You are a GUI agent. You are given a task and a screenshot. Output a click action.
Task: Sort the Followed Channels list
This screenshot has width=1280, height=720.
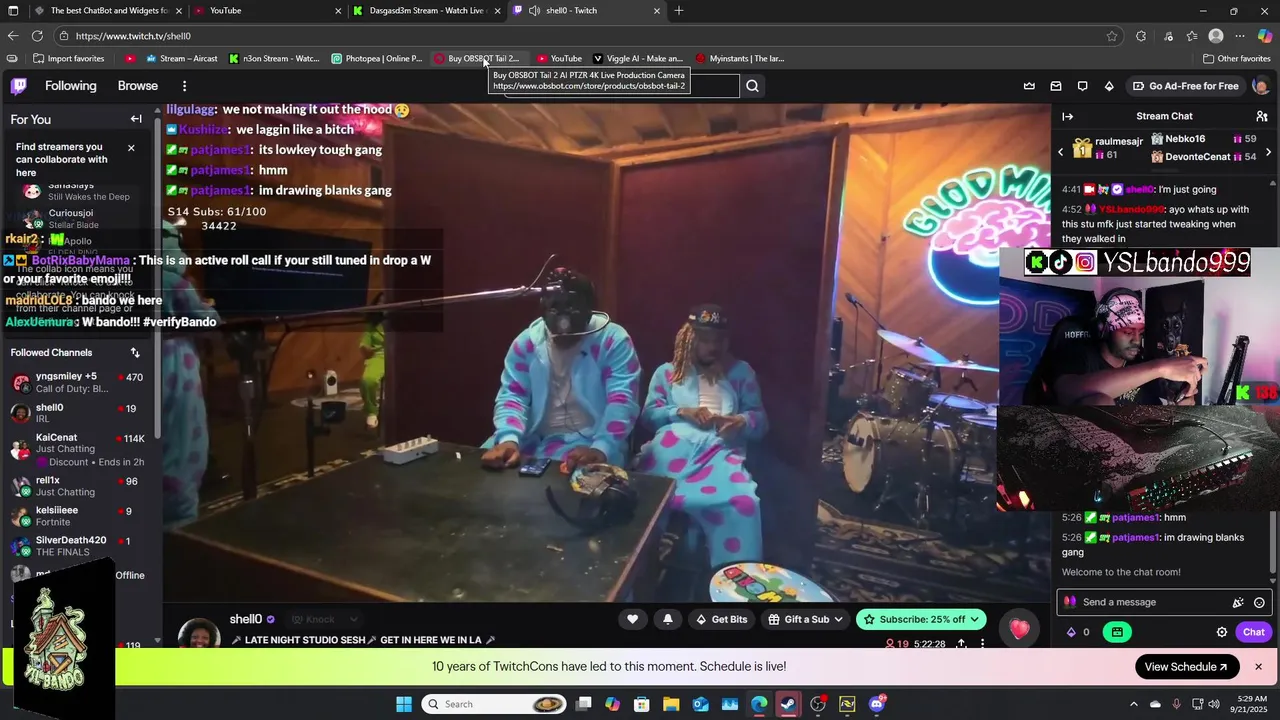click(x=135, y=352)
